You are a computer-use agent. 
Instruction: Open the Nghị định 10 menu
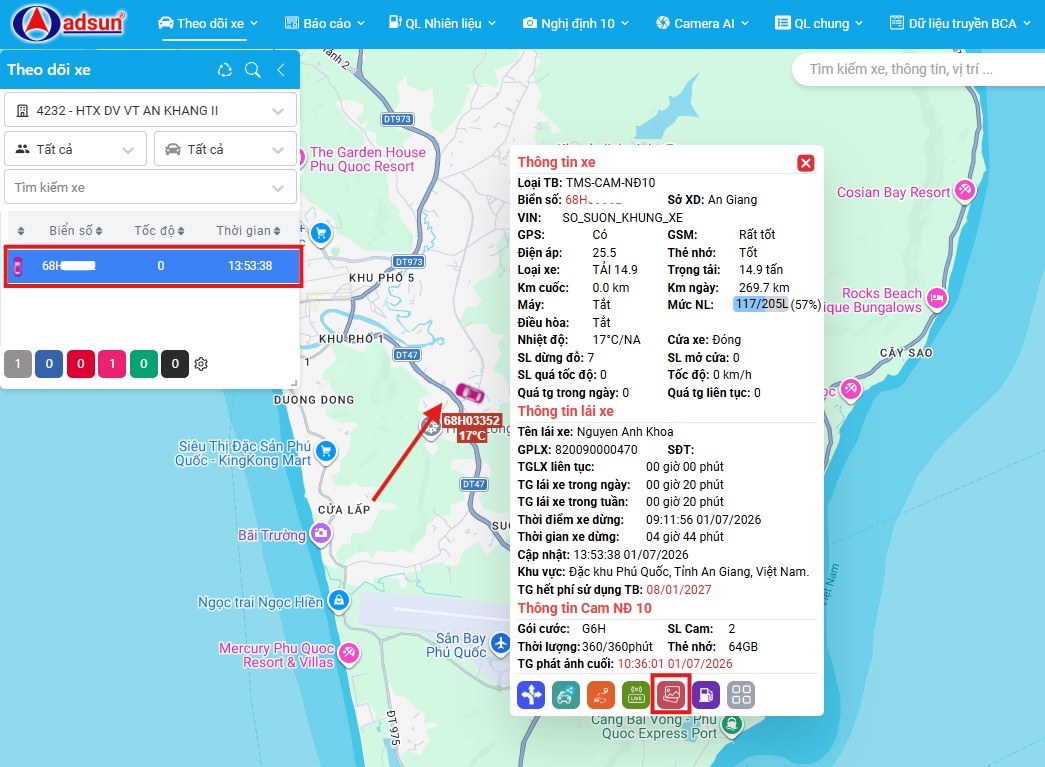pos(576,23)
